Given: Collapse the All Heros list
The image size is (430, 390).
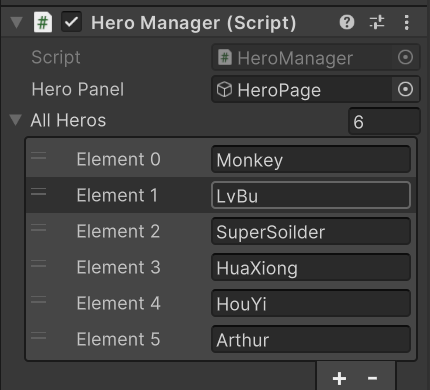Looking at the screenshot, I should [x=15, y=120].
